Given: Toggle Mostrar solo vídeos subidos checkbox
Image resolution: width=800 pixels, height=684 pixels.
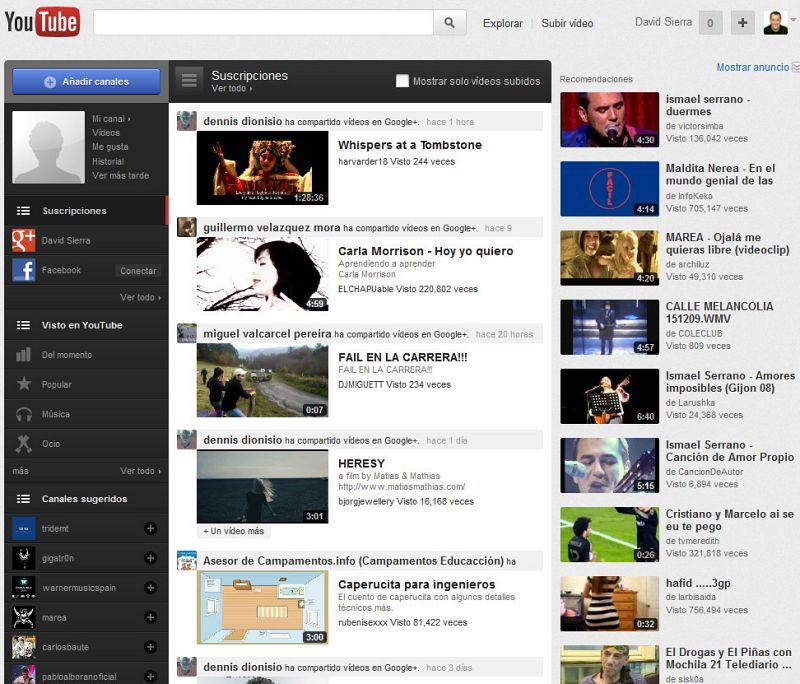Looking at the screenshot, I should pyautogui.click(x=402, y=81).
